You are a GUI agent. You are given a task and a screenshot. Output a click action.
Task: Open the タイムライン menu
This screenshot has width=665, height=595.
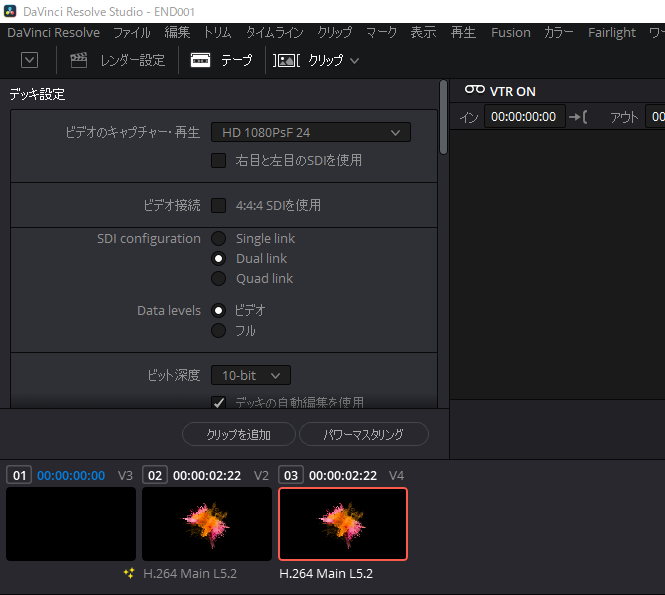(274, 32)
